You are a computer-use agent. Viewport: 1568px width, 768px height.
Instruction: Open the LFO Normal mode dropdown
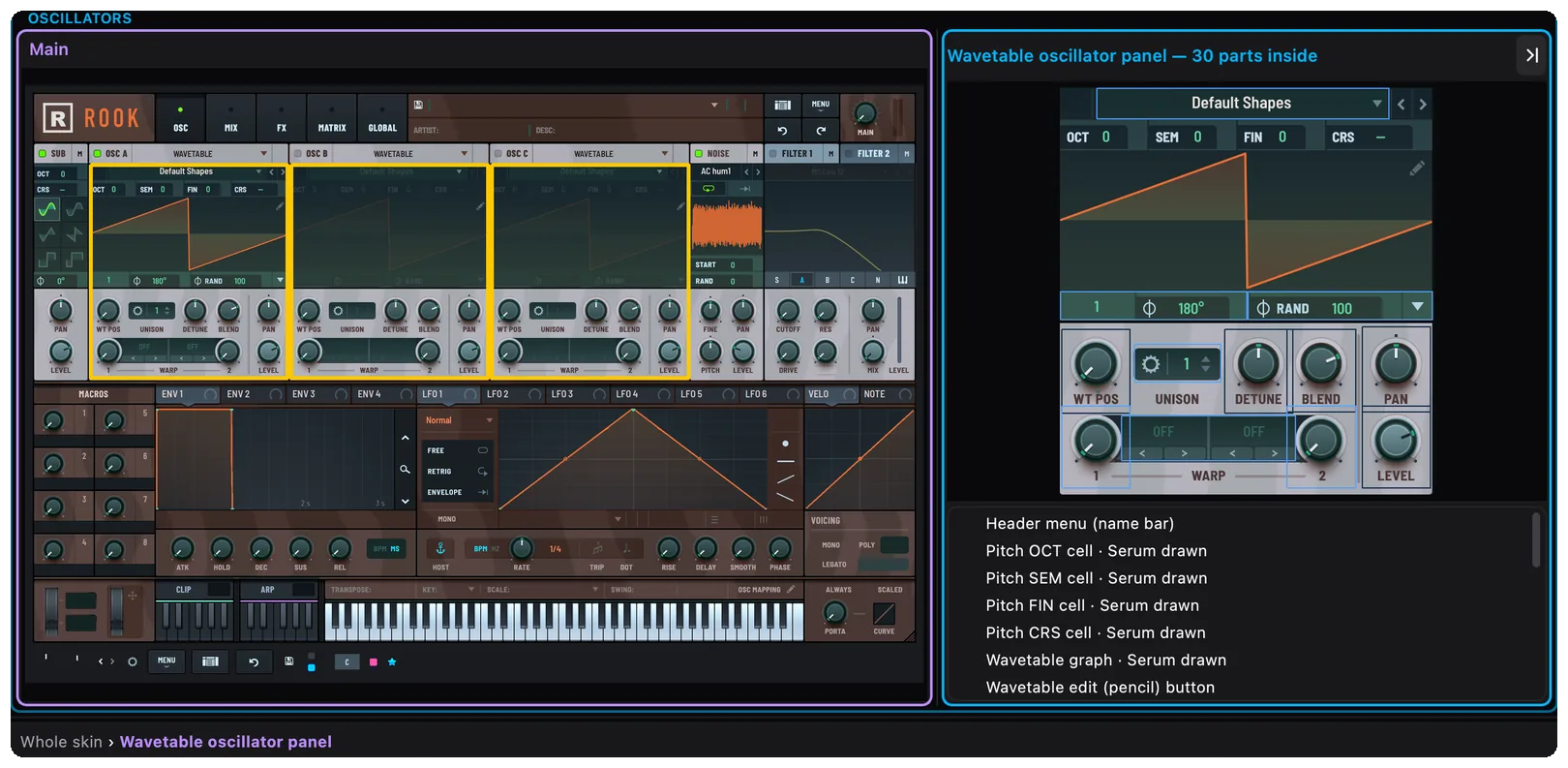coord(459,420)
